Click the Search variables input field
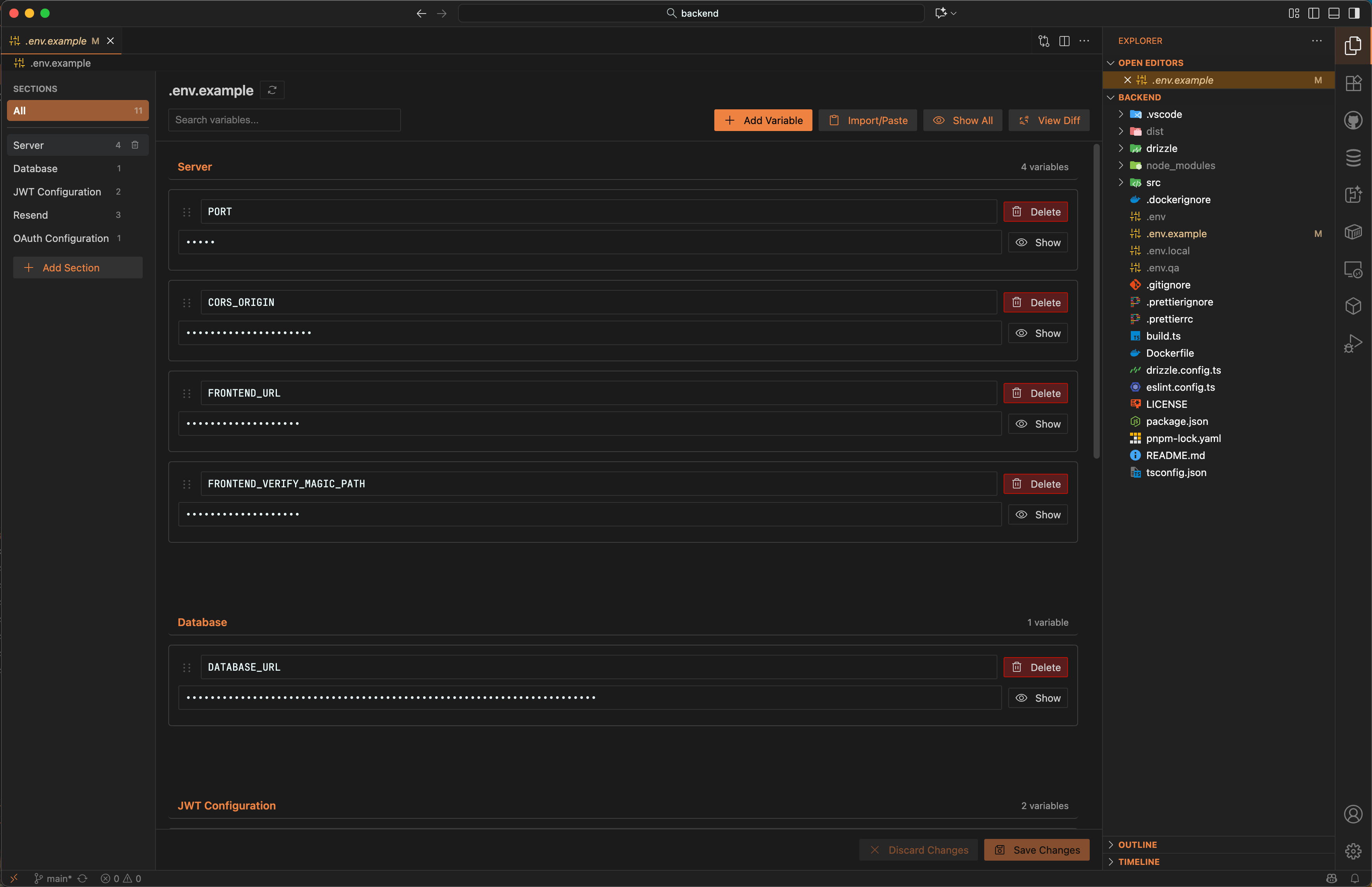Image resolution: width=1372 pixels, height=887 pixels. 284,120
